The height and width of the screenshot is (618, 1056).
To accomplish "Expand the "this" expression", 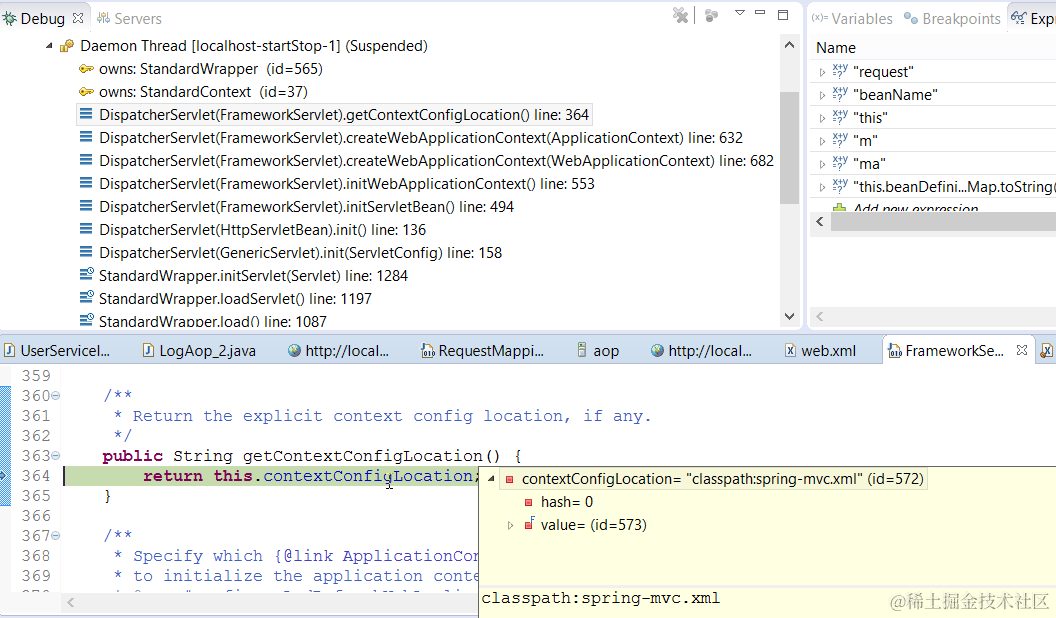I will pyautogui.click(x=822, y=118).
